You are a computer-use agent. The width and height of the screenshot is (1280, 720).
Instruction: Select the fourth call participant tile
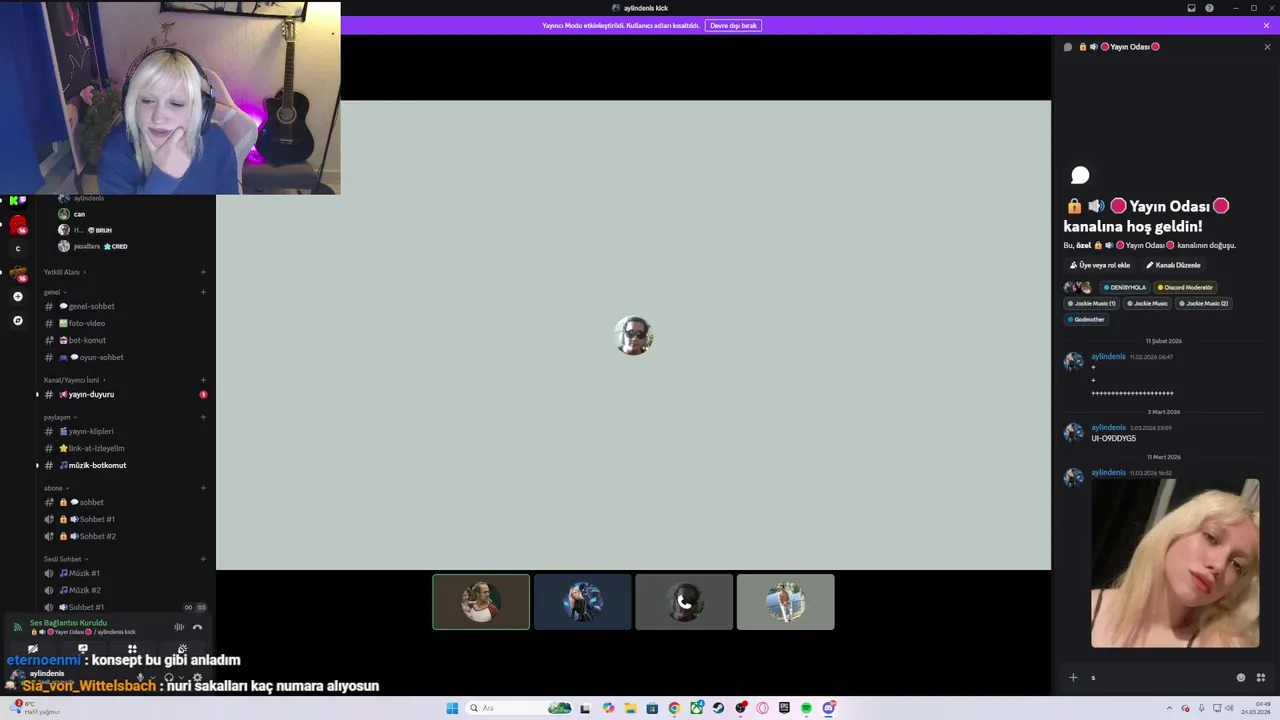(x=785, y=602)
